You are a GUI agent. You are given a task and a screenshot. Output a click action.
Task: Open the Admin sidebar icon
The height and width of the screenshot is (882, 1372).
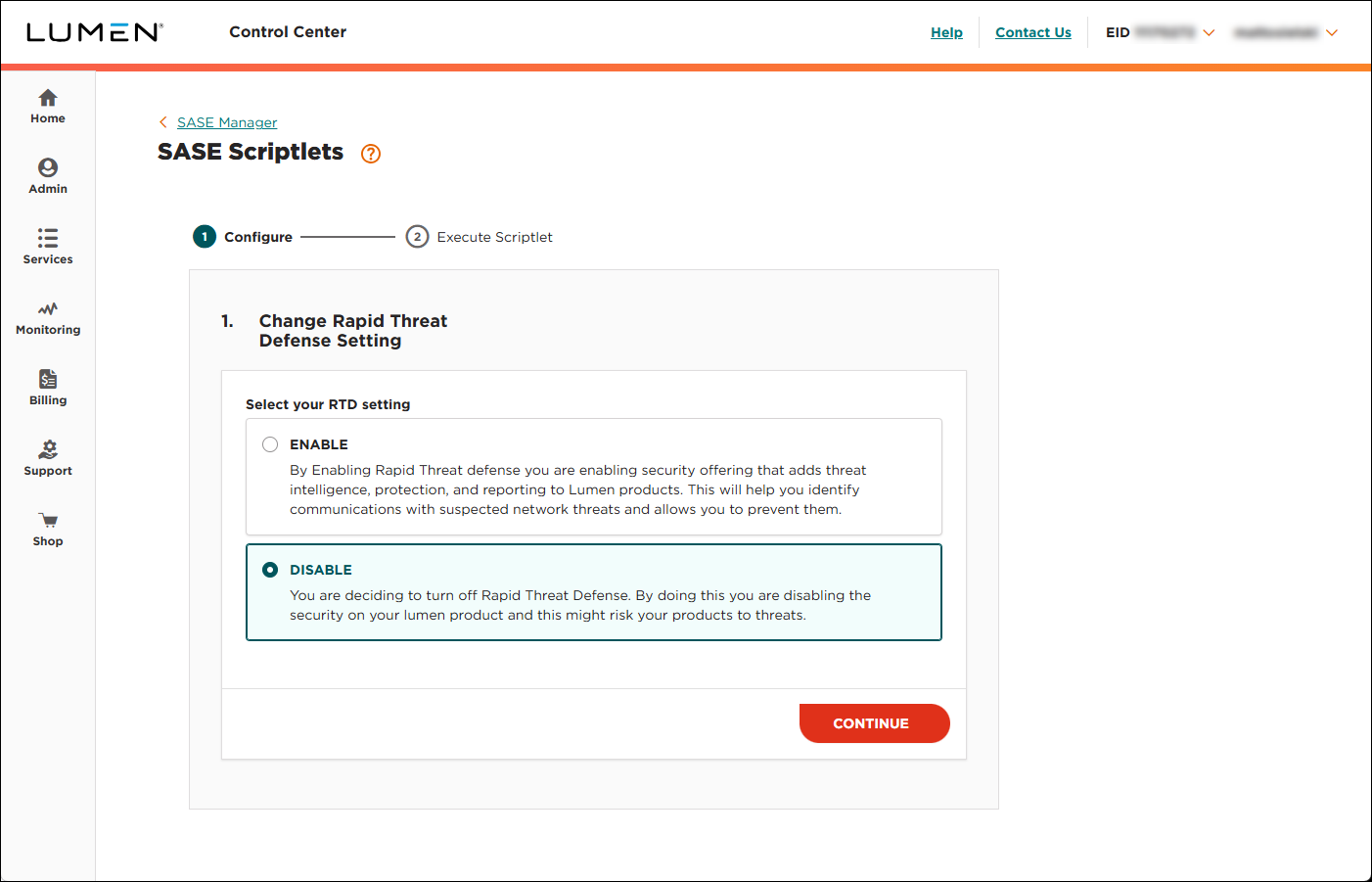click(48, 167)
